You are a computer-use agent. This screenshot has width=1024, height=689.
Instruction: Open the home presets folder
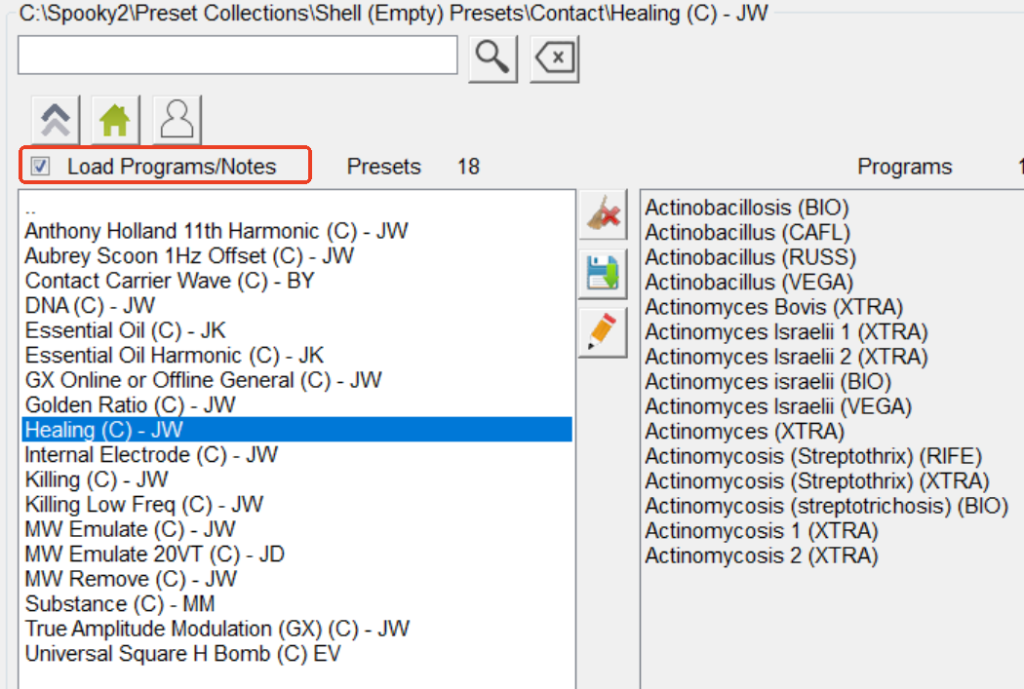coord(115,121)
